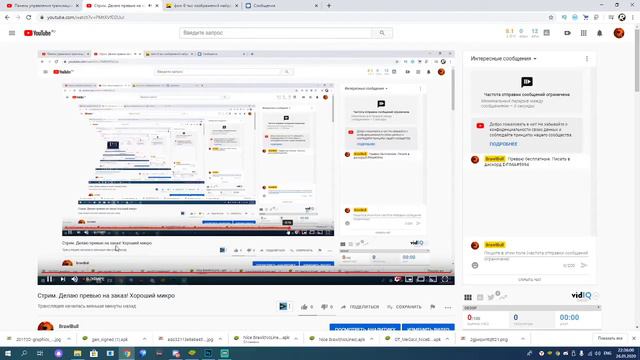This screenshot has width=640, height=360.
Task: Share the stream via ПОДЕЛИТЬСЯ
Action: point(360,307)
